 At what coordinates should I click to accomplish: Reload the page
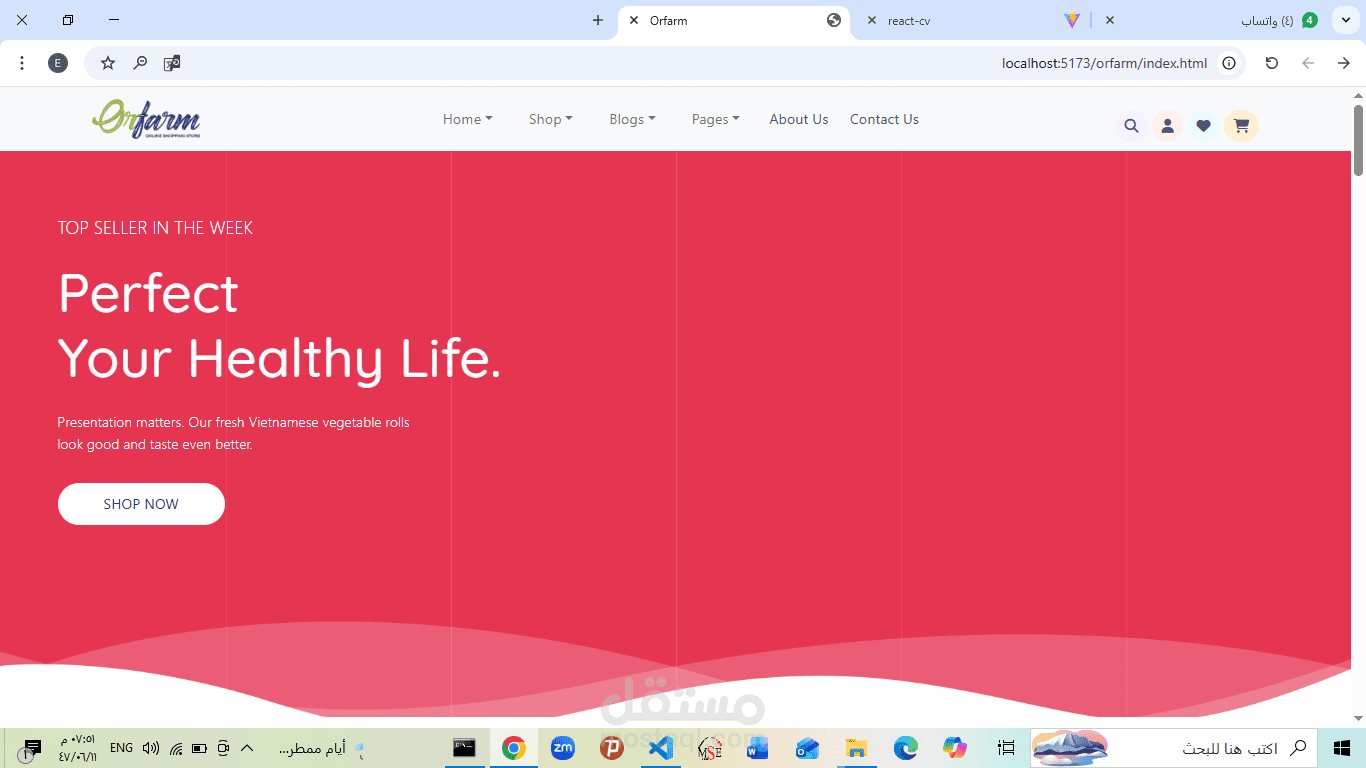pos(1272,63)
